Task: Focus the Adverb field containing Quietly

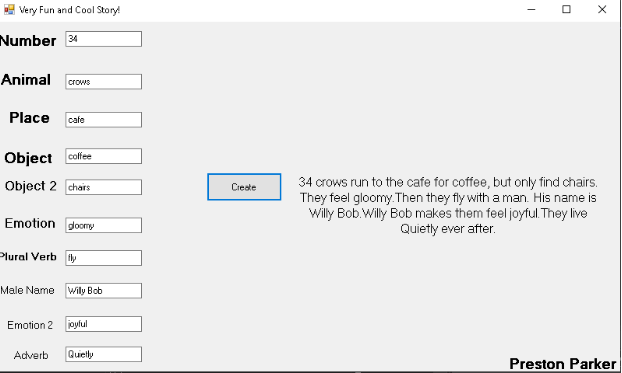Action: coord(104,354)
